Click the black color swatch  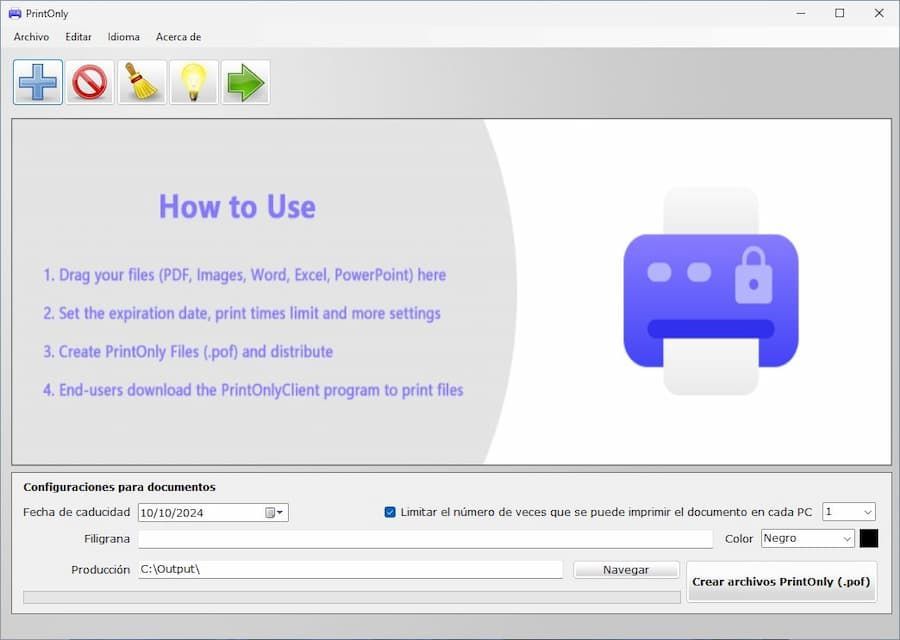868,538
